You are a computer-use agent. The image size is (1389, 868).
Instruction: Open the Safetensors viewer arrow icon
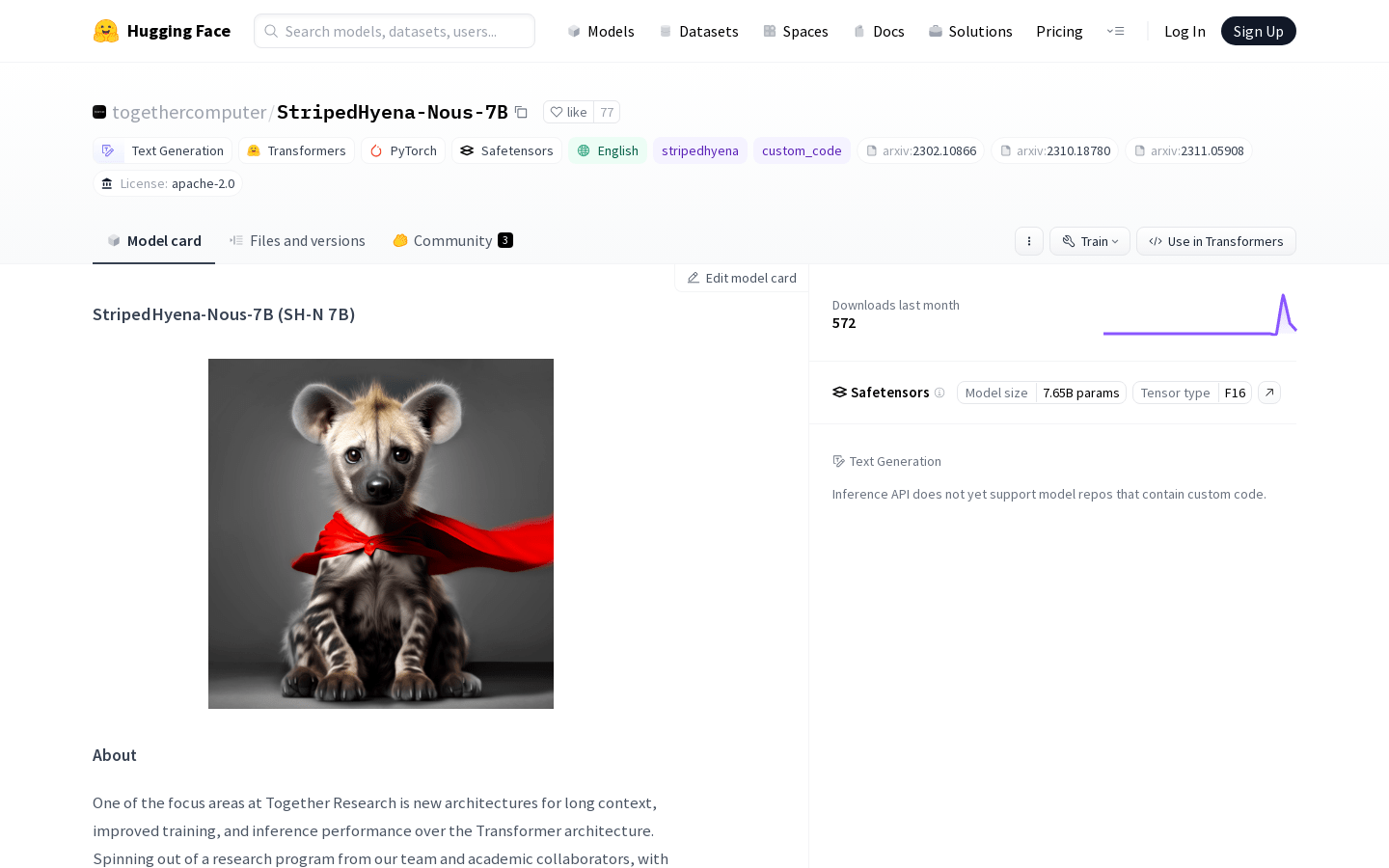(x=1269, y=393)
